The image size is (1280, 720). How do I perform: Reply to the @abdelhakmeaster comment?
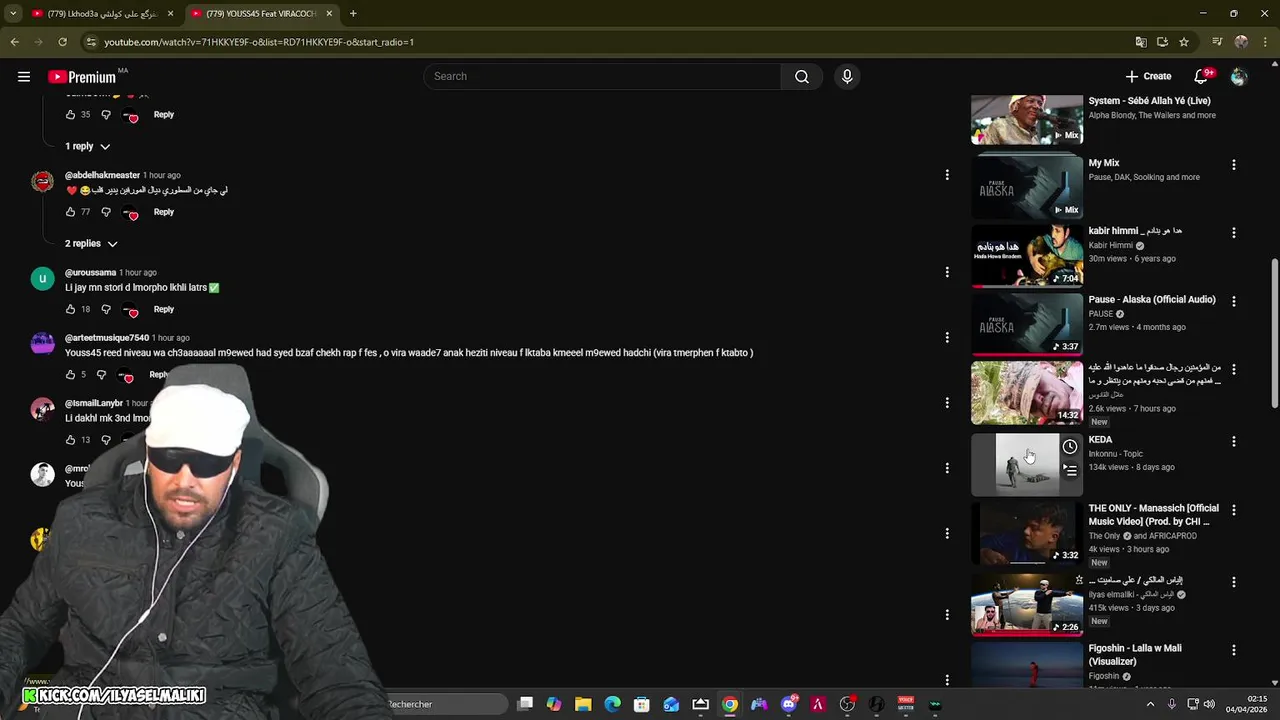pyautogui.click(x=164, y=212)
